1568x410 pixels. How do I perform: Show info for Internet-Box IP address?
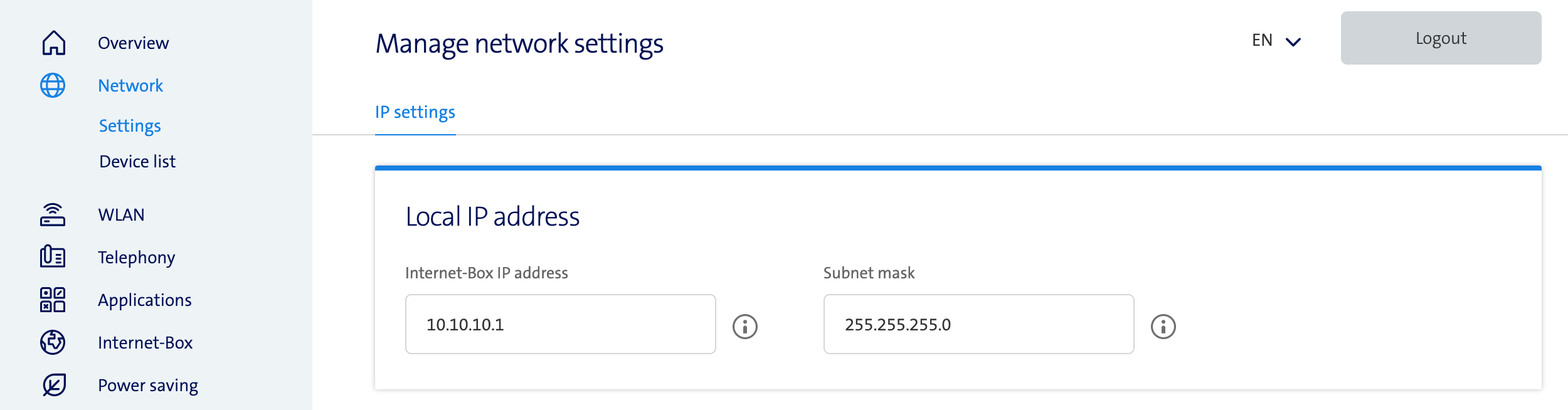click(745, 327)
